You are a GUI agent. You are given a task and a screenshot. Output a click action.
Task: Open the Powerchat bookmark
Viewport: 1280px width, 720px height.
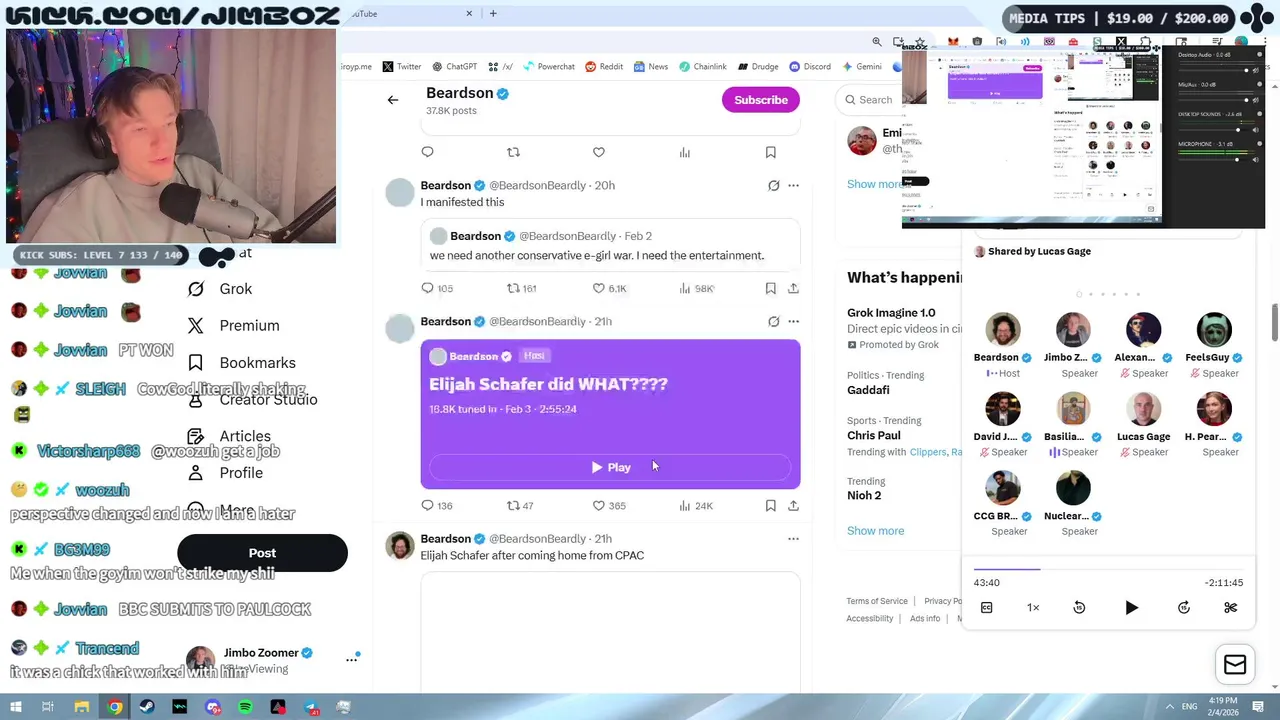pyautogui.click(x=548, y=67)
